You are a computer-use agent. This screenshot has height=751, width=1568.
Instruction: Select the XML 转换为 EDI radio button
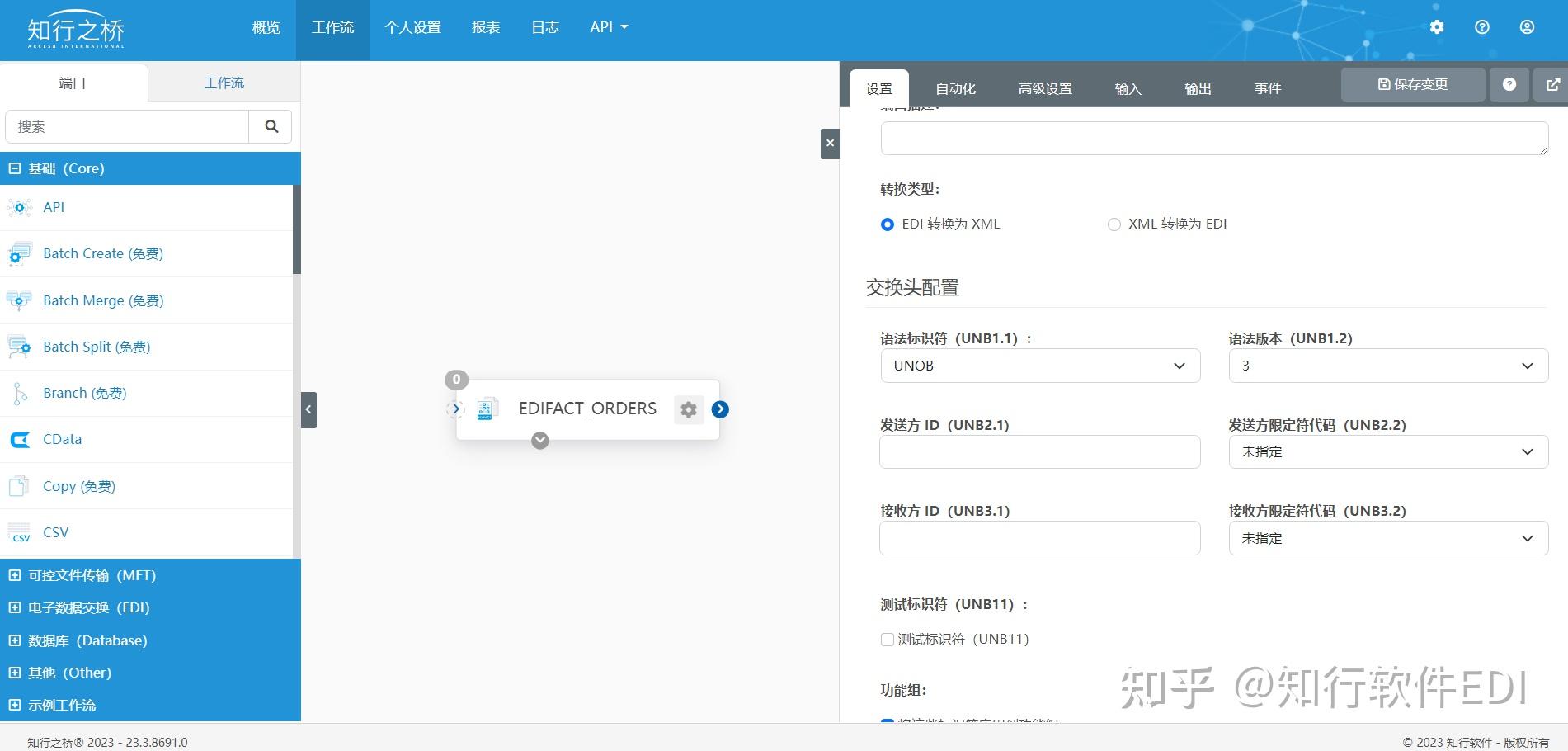(x=1114, y=224)
